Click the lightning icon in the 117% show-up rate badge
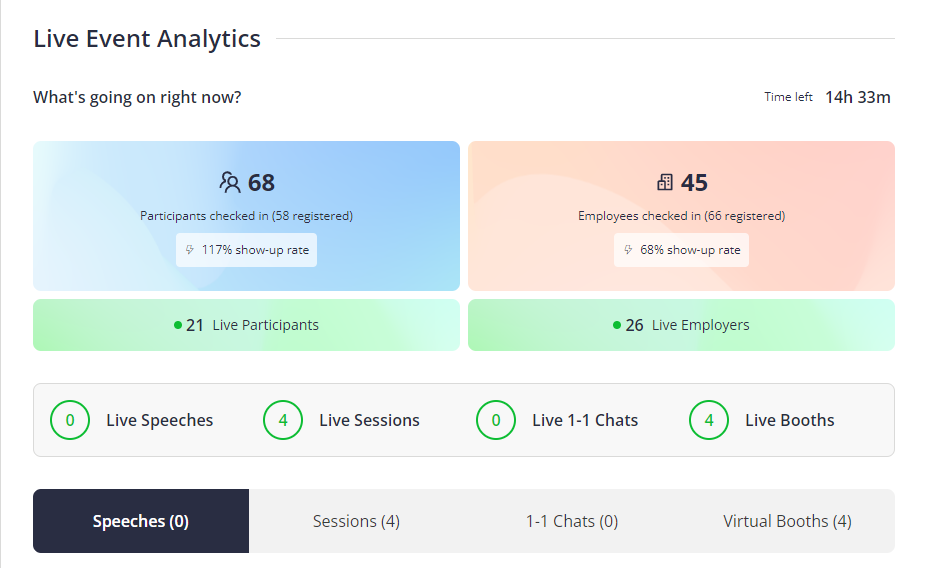 tap(190, 249)
